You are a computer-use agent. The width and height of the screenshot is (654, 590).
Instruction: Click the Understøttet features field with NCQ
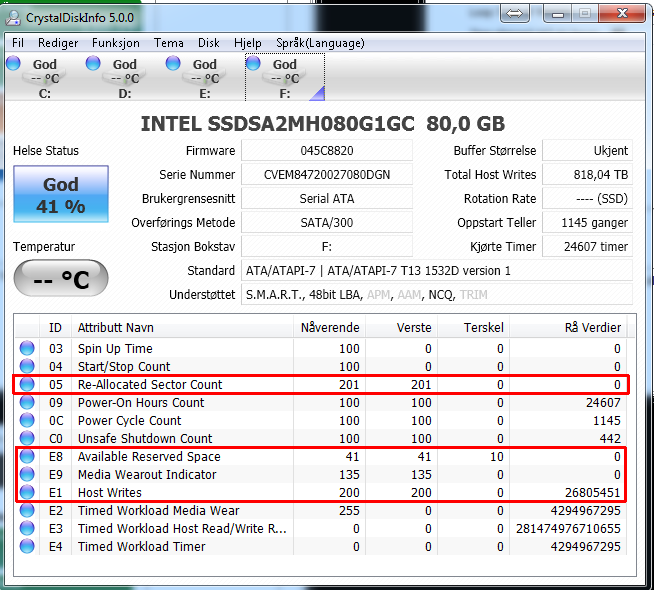pyautogui.click(x=437, y=295)
